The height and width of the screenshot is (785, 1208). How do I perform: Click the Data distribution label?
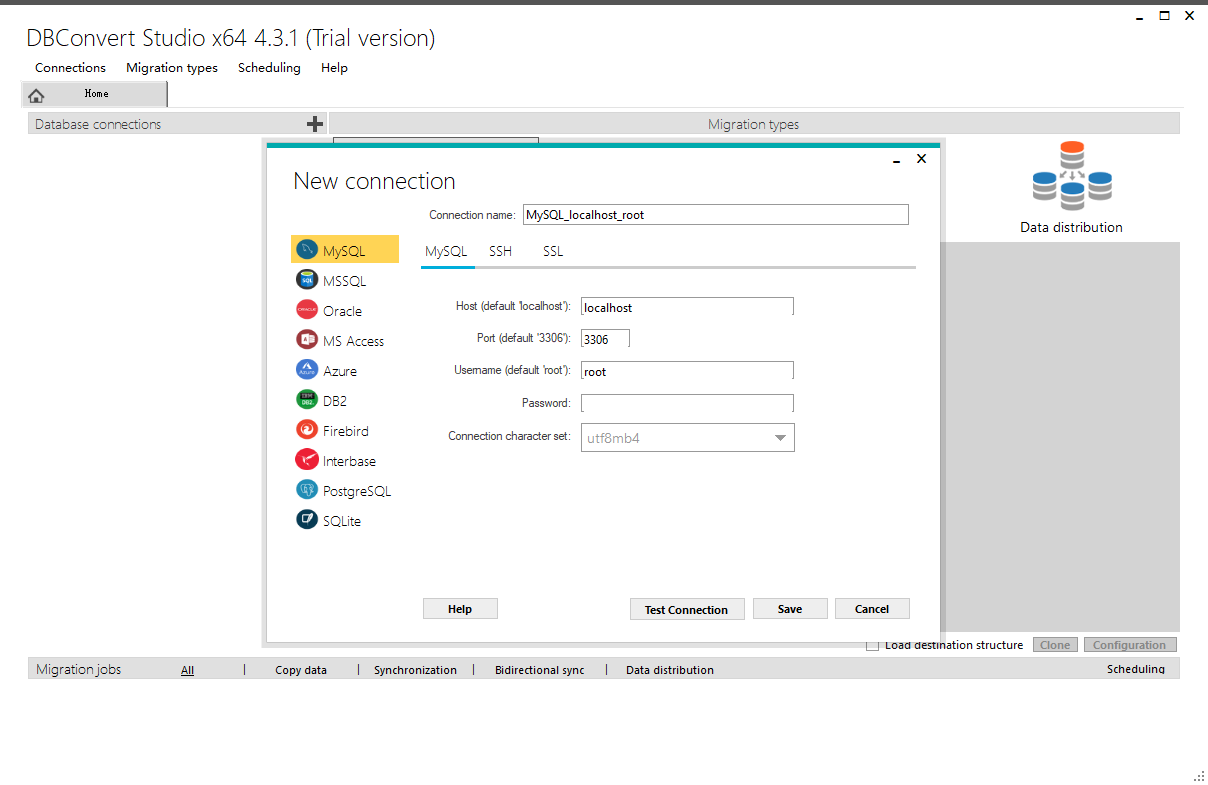[x=1071, y=227]
